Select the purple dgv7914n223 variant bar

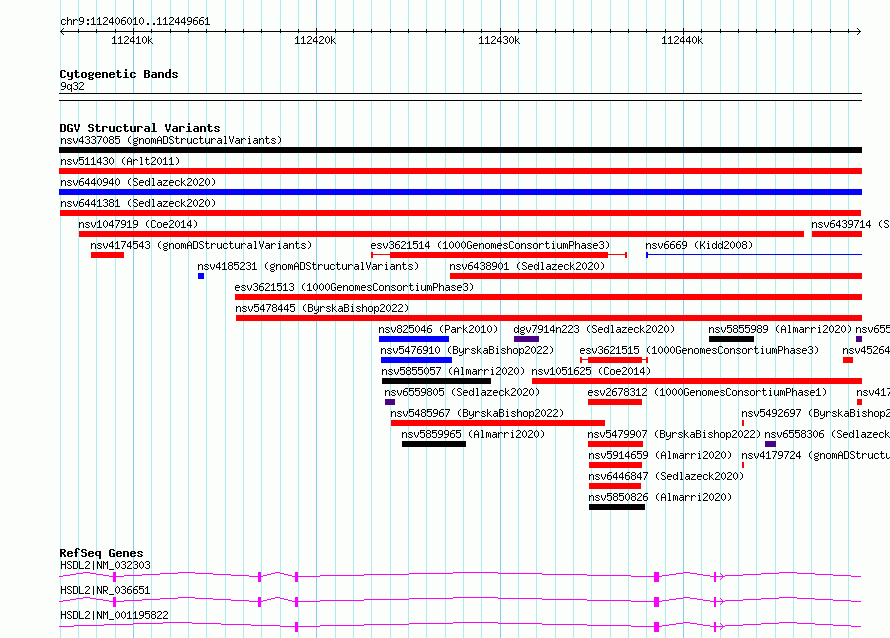pos(526,339)
